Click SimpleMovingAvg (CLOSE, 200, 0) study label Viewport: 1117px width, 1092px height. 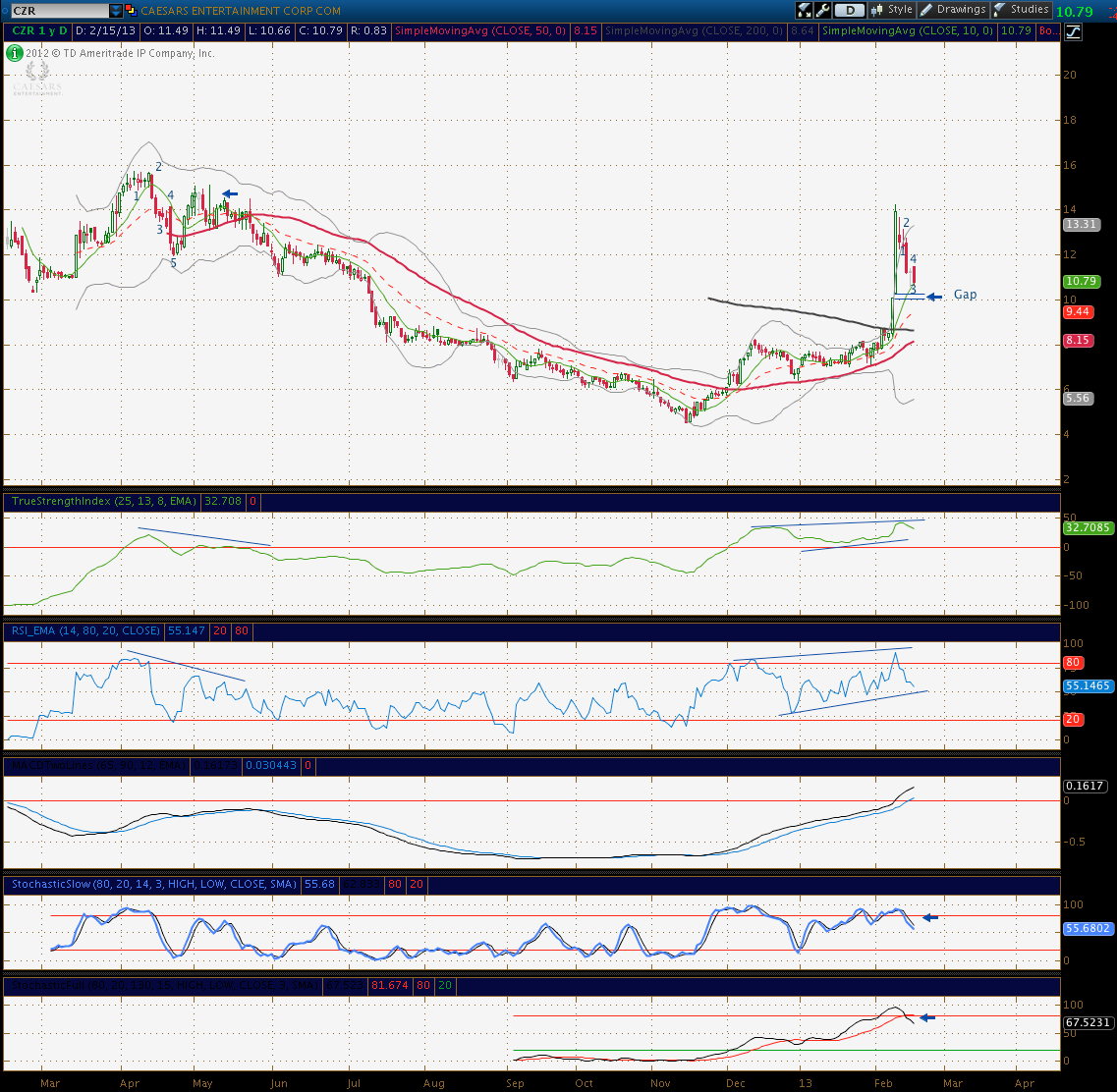(x=694, y=30)
